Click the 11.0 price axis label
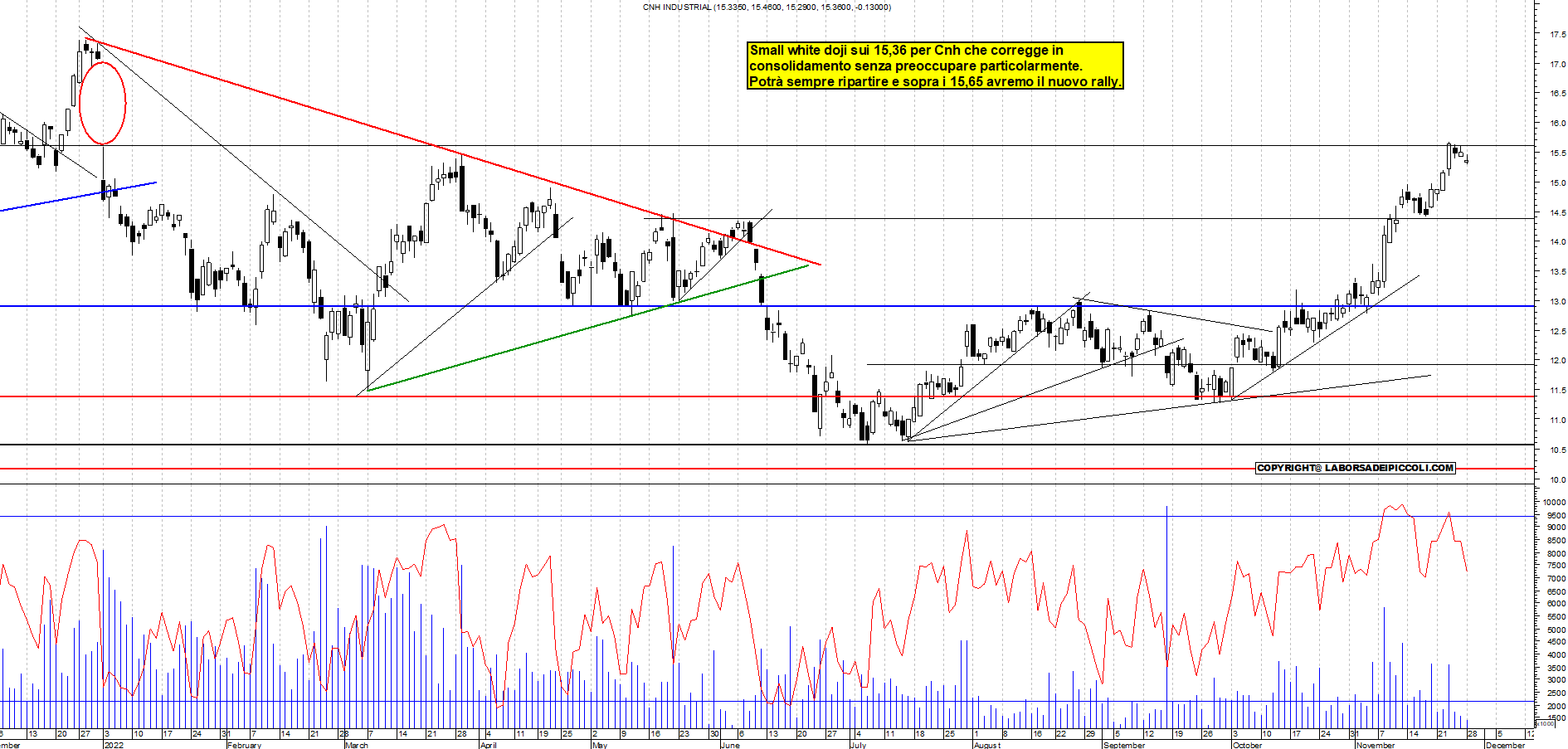Screen dimensions: 1568x749 pos(1557,421)
